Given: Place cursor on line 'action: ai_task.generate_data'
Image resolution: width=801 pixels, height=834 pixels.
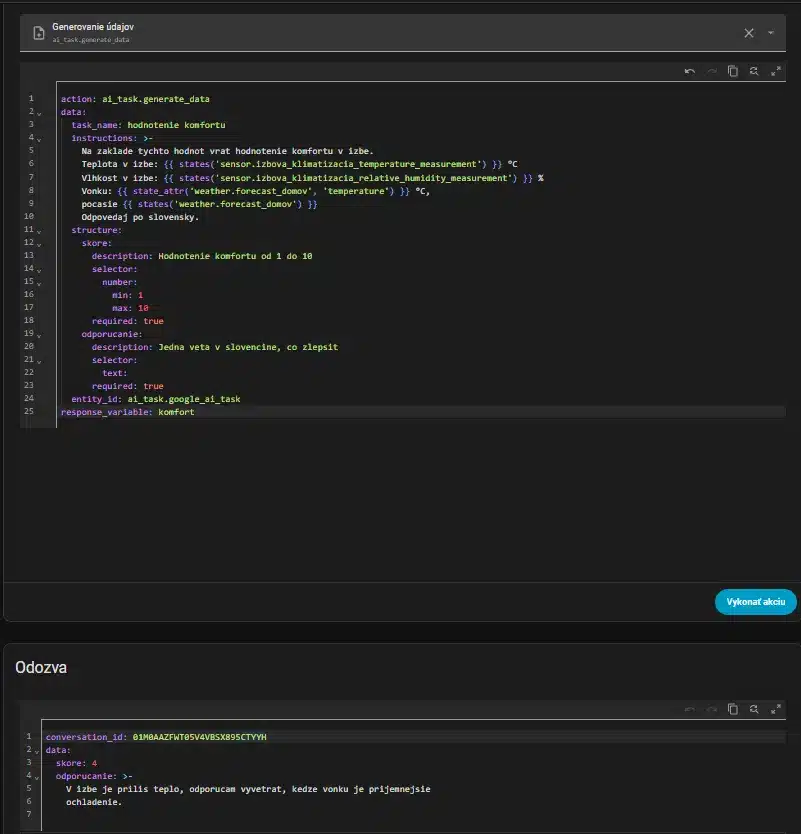Looking at the screenshot, I should click(x=135, y=99).
